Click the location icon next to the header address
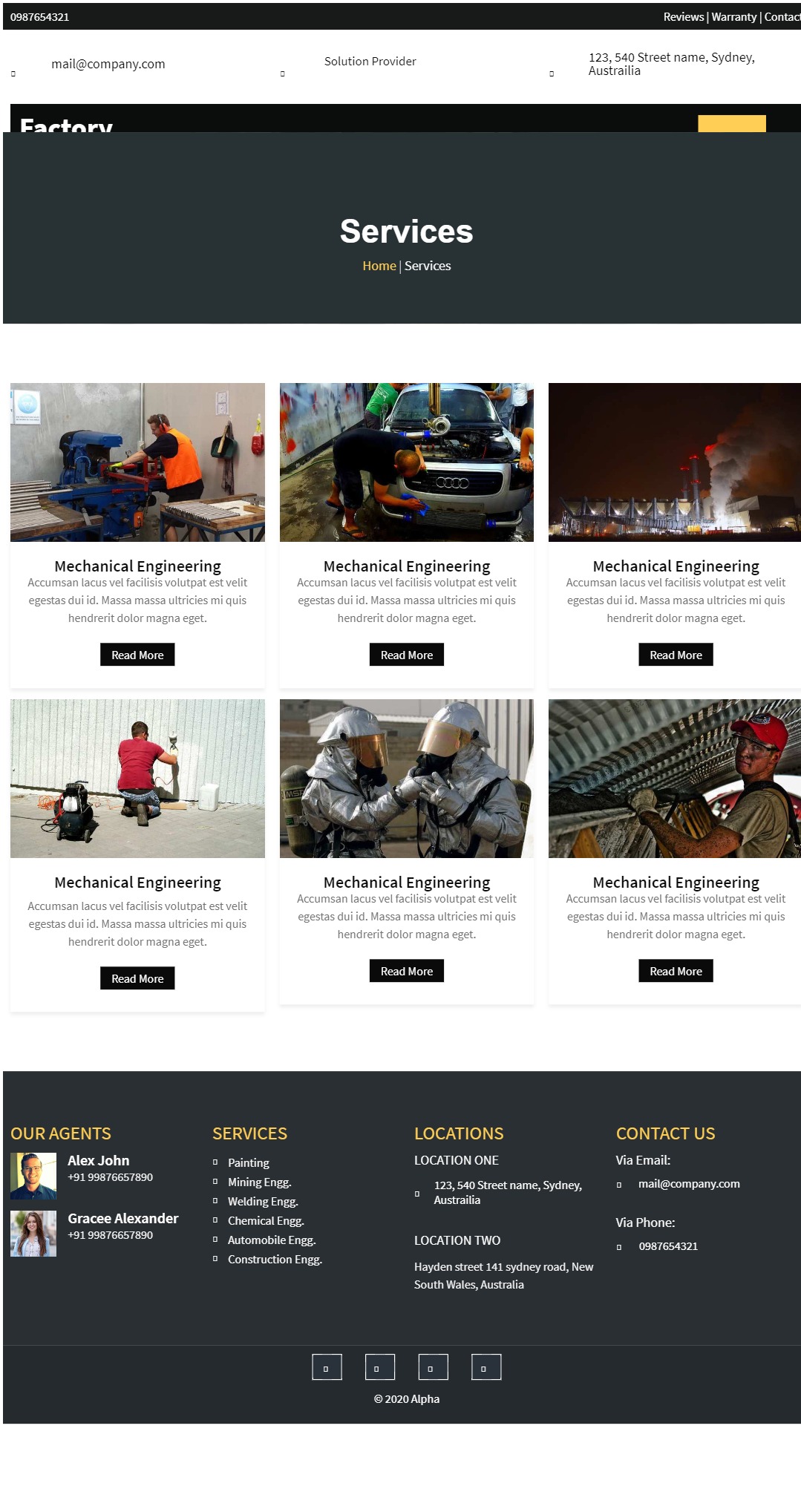 point(552,73)
